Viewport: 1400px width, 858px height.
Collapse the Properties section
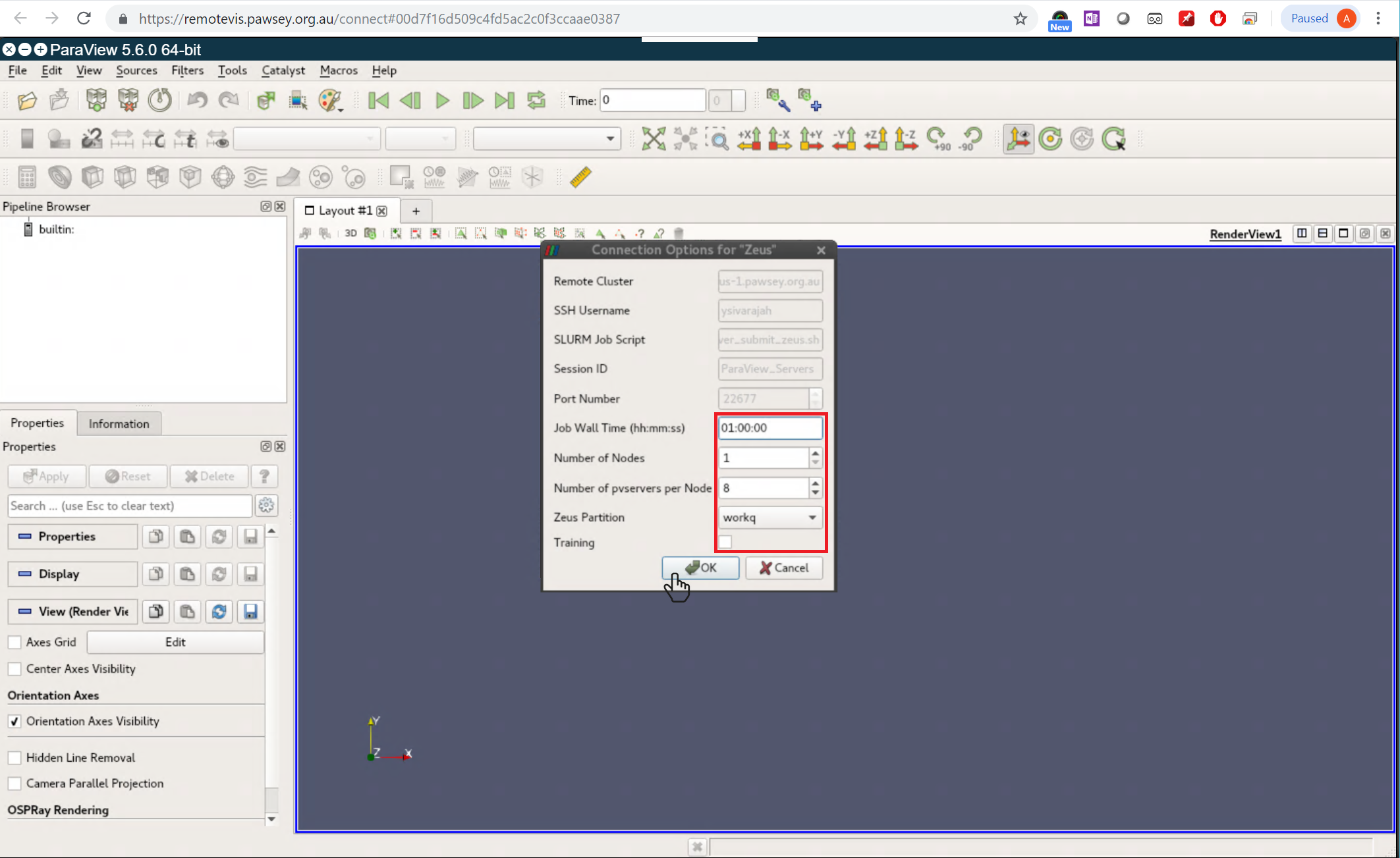point(72,536)
